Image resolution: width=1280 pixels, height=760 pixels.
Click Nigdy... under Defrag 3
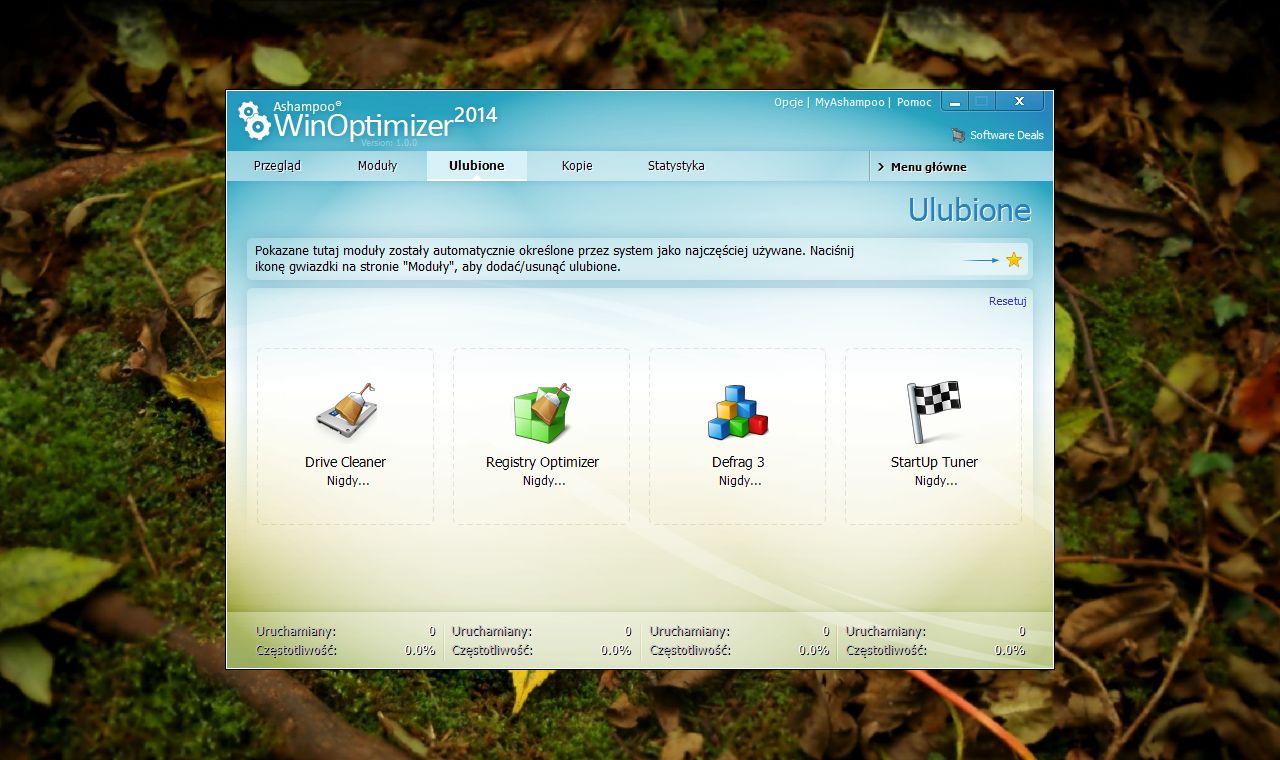740,481
